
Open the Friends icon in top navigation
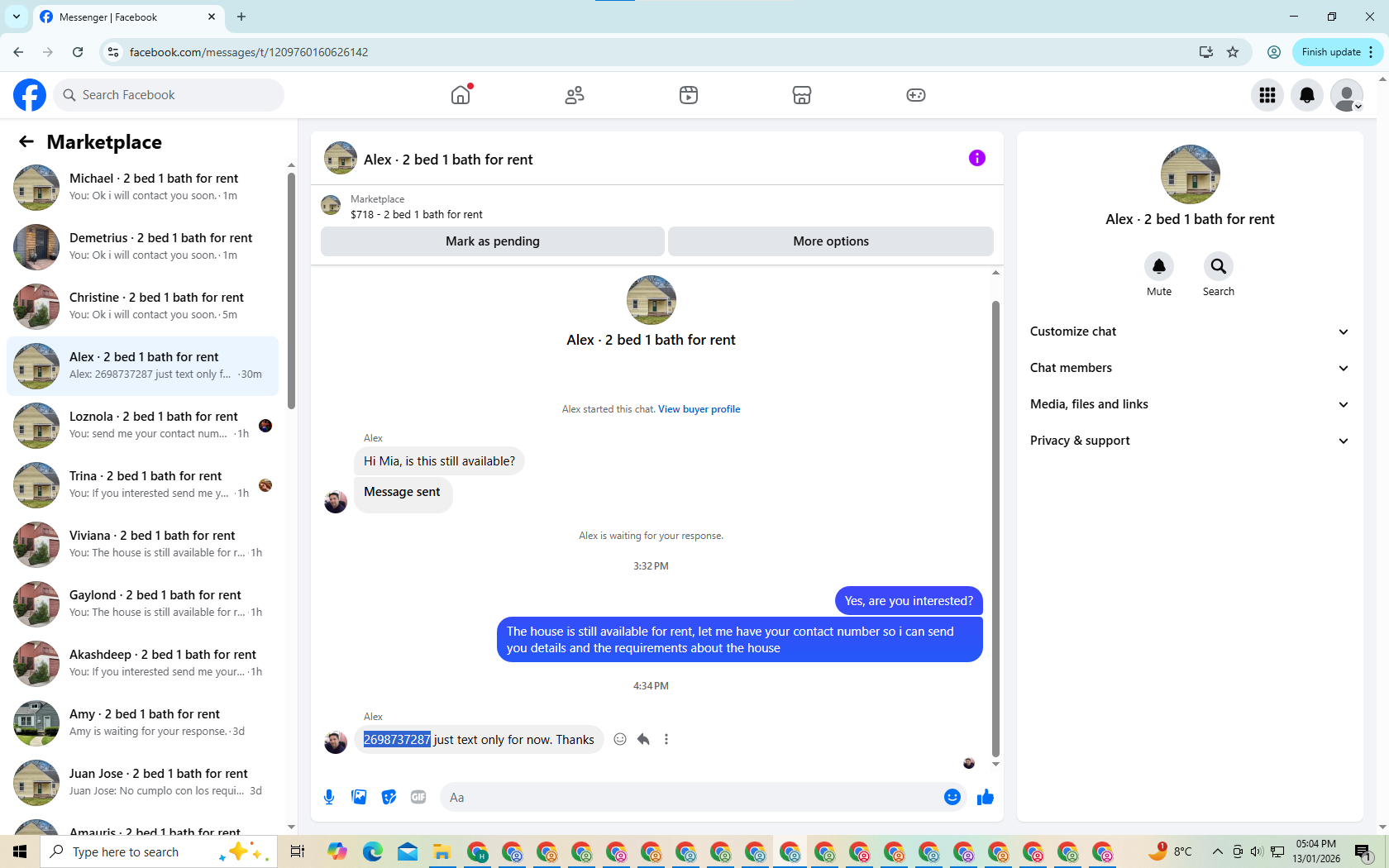(575, 95)
